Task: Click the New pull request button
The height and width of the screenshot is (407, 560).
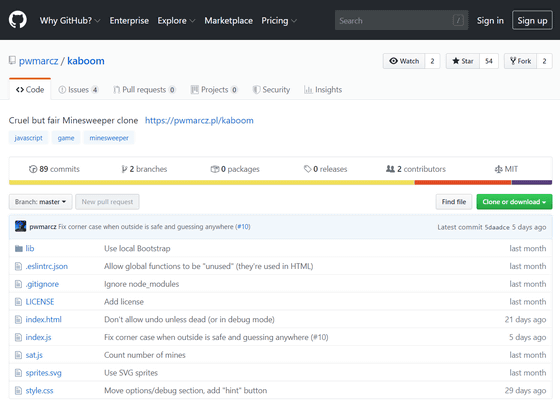Action: (x=107, y=202)
